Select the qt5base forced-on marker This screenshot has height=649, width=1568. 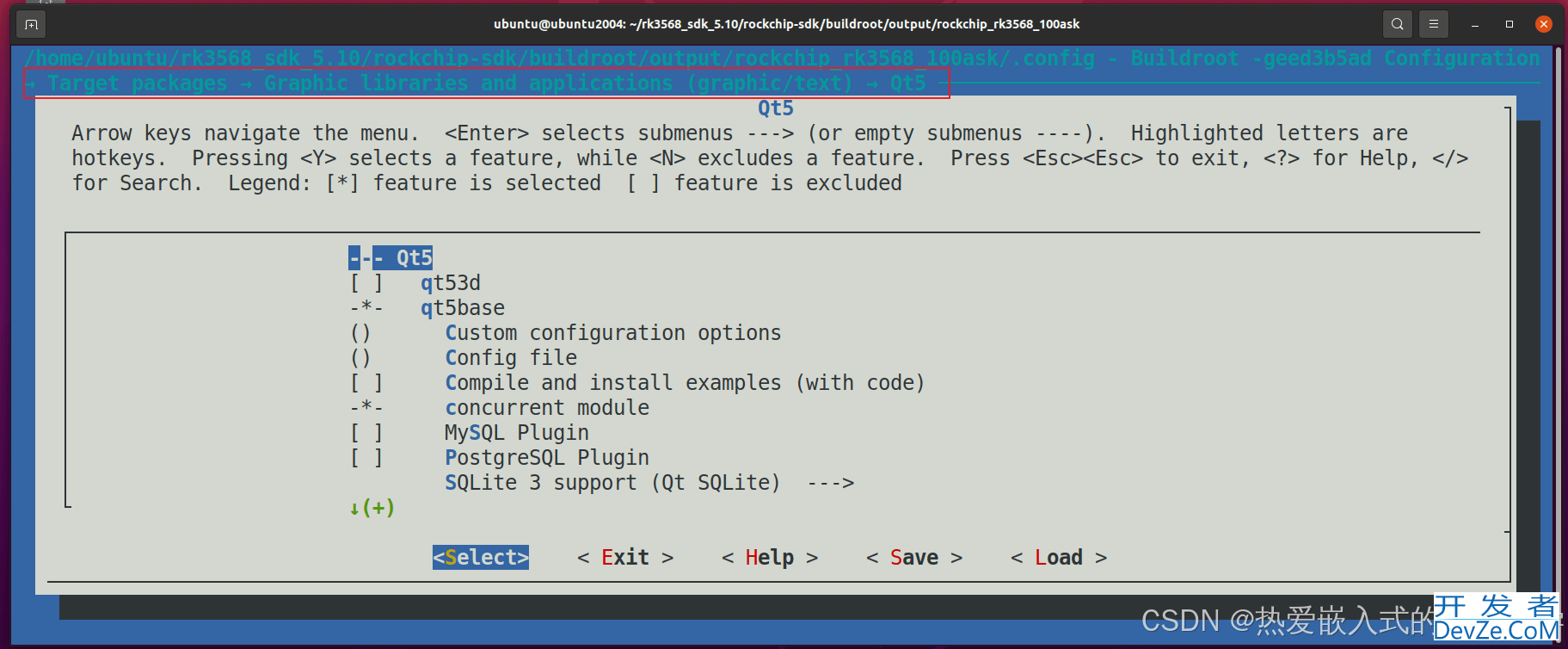click(366, 308)
